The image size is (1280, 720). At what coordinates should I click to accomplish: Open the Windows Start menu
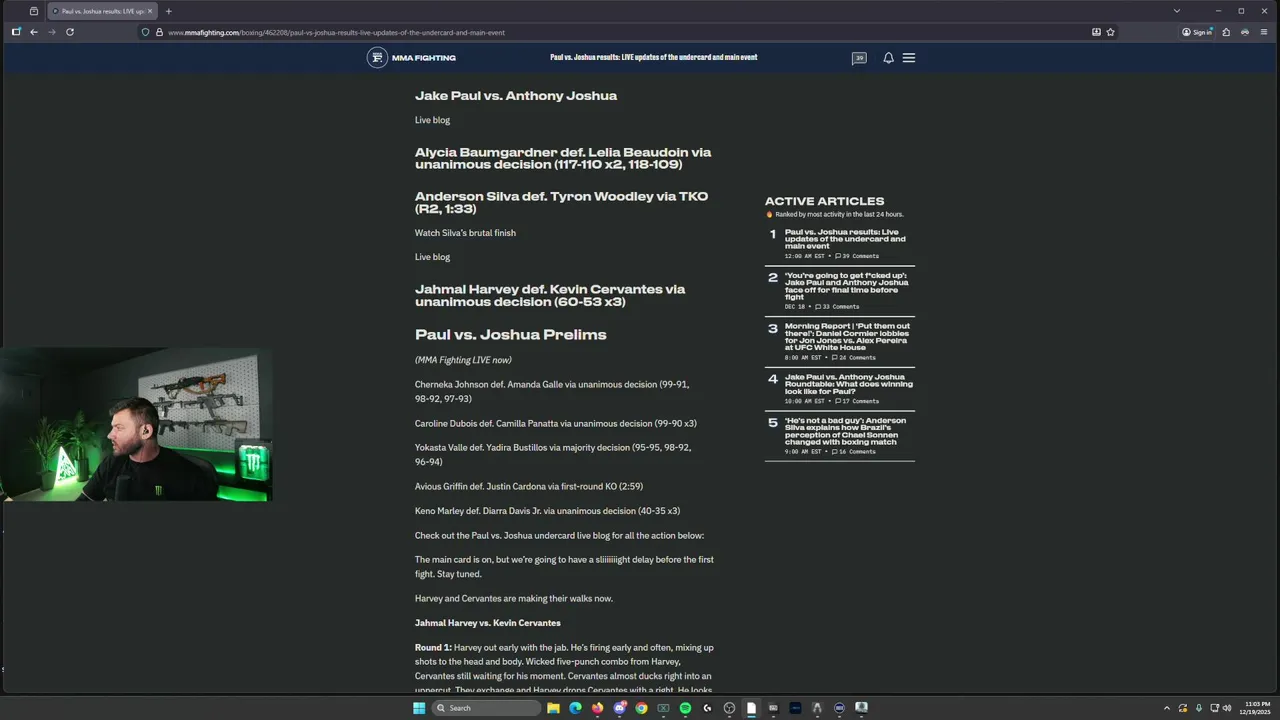pyautogui.click(x=419, y=708)
